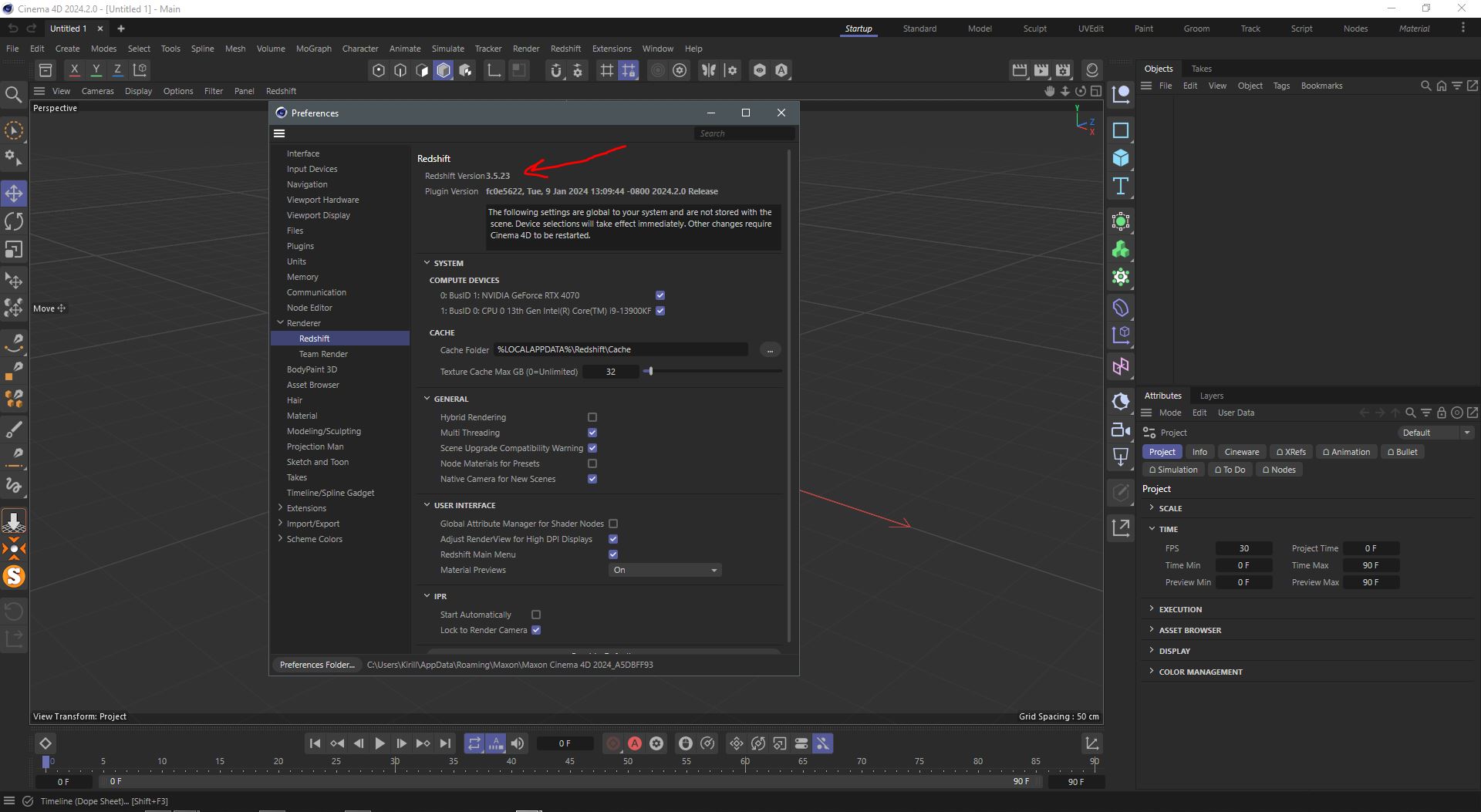
Task: Select Viewport Hardware preference page
Action: [x=322, y=200]
